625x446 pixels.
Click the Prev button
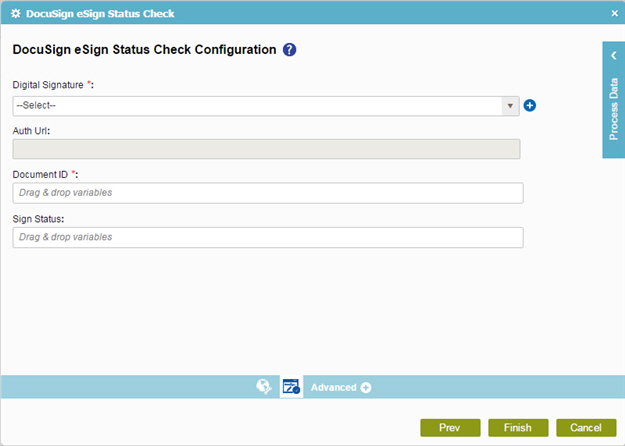tap(450, 428)
